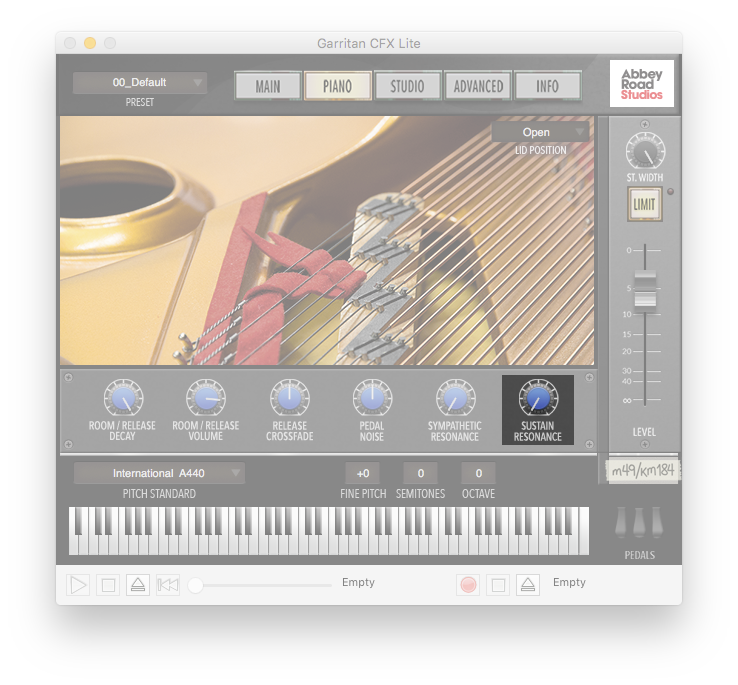Click the Empty label in the player
Image resolution: width=738 pixels, height=685 pixels.
point(358,582)
